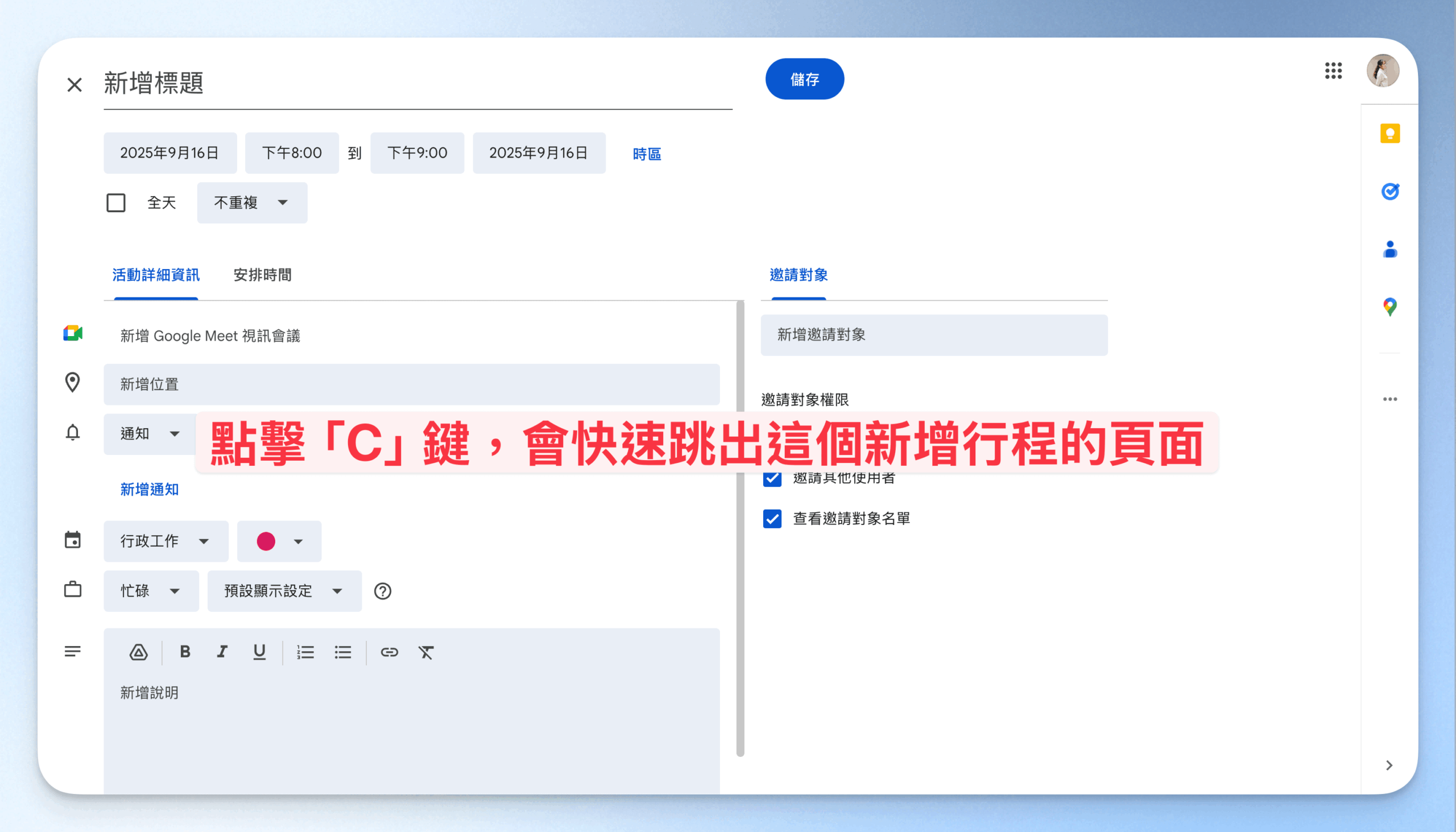
Task: Click the blue 儲存 button
Action: [805, 80]
